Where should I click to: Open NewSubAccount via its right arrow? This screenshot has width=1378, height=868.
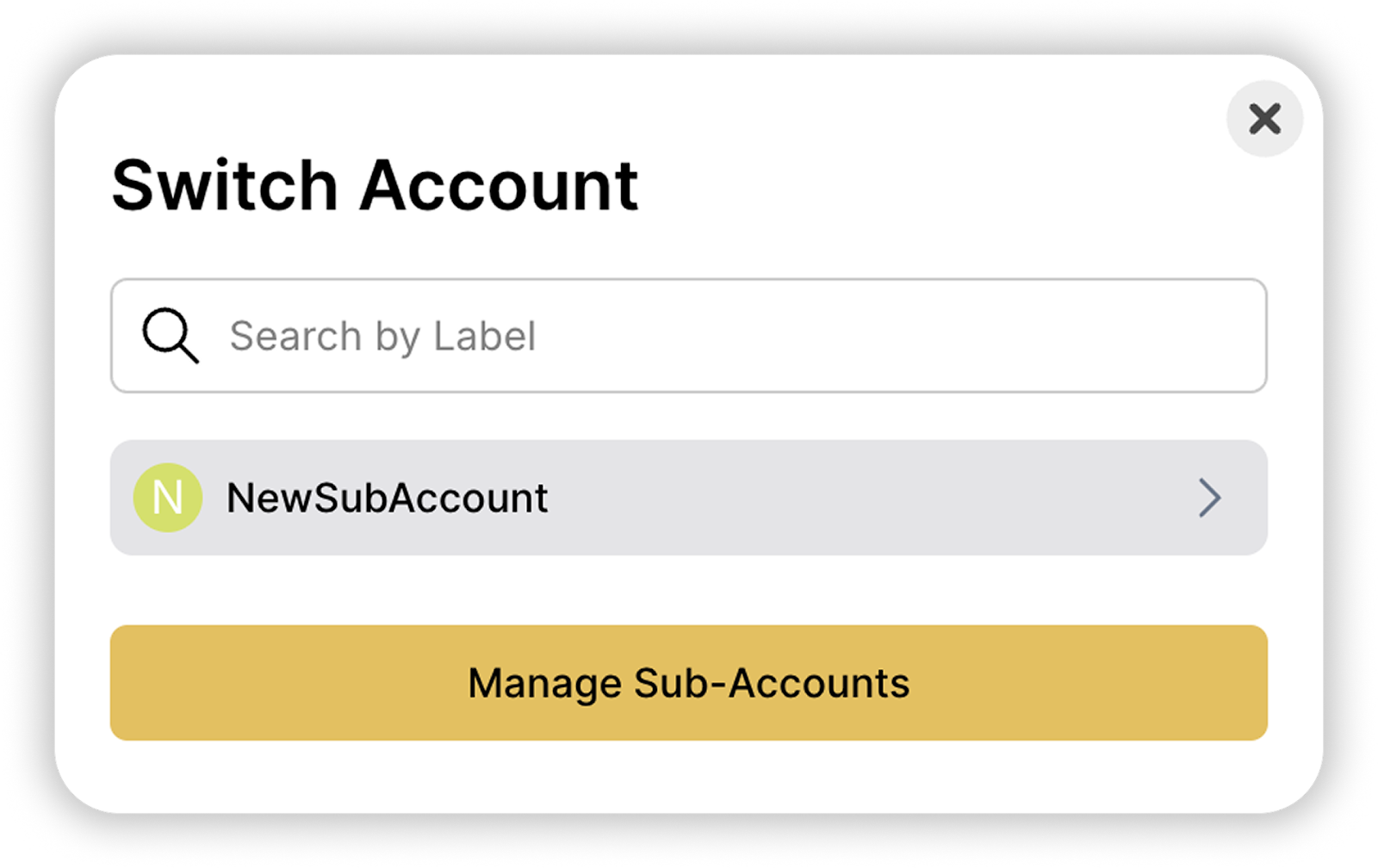(1210, 498)
